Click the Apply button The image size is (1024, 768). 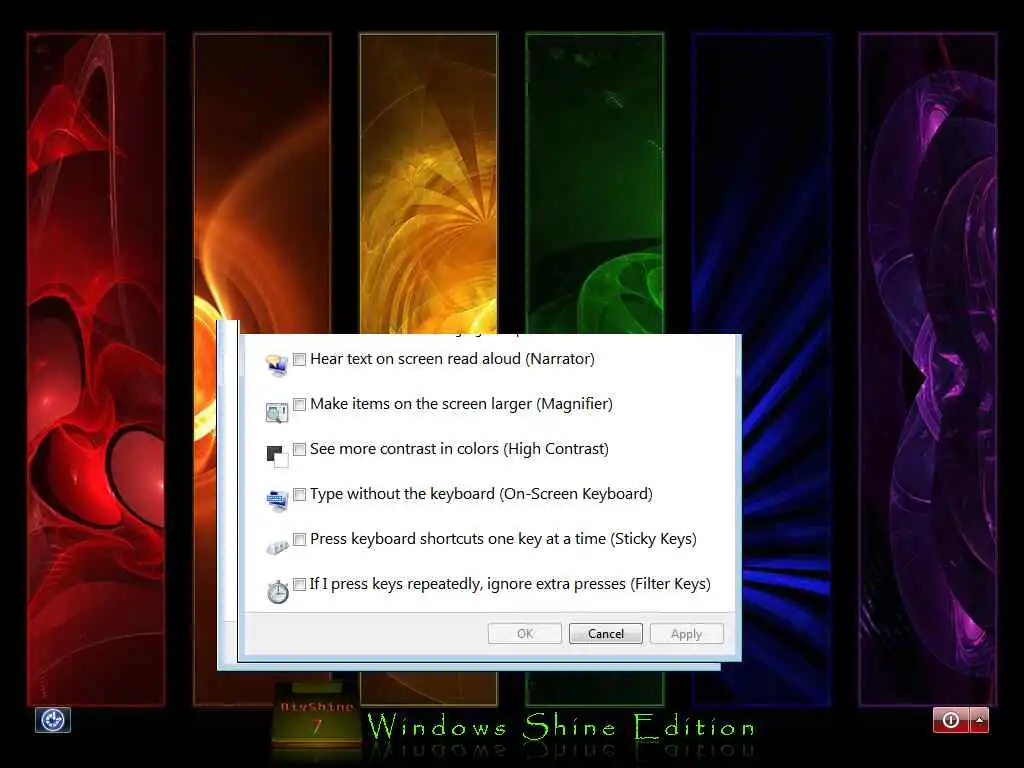[x=686, y=633]
